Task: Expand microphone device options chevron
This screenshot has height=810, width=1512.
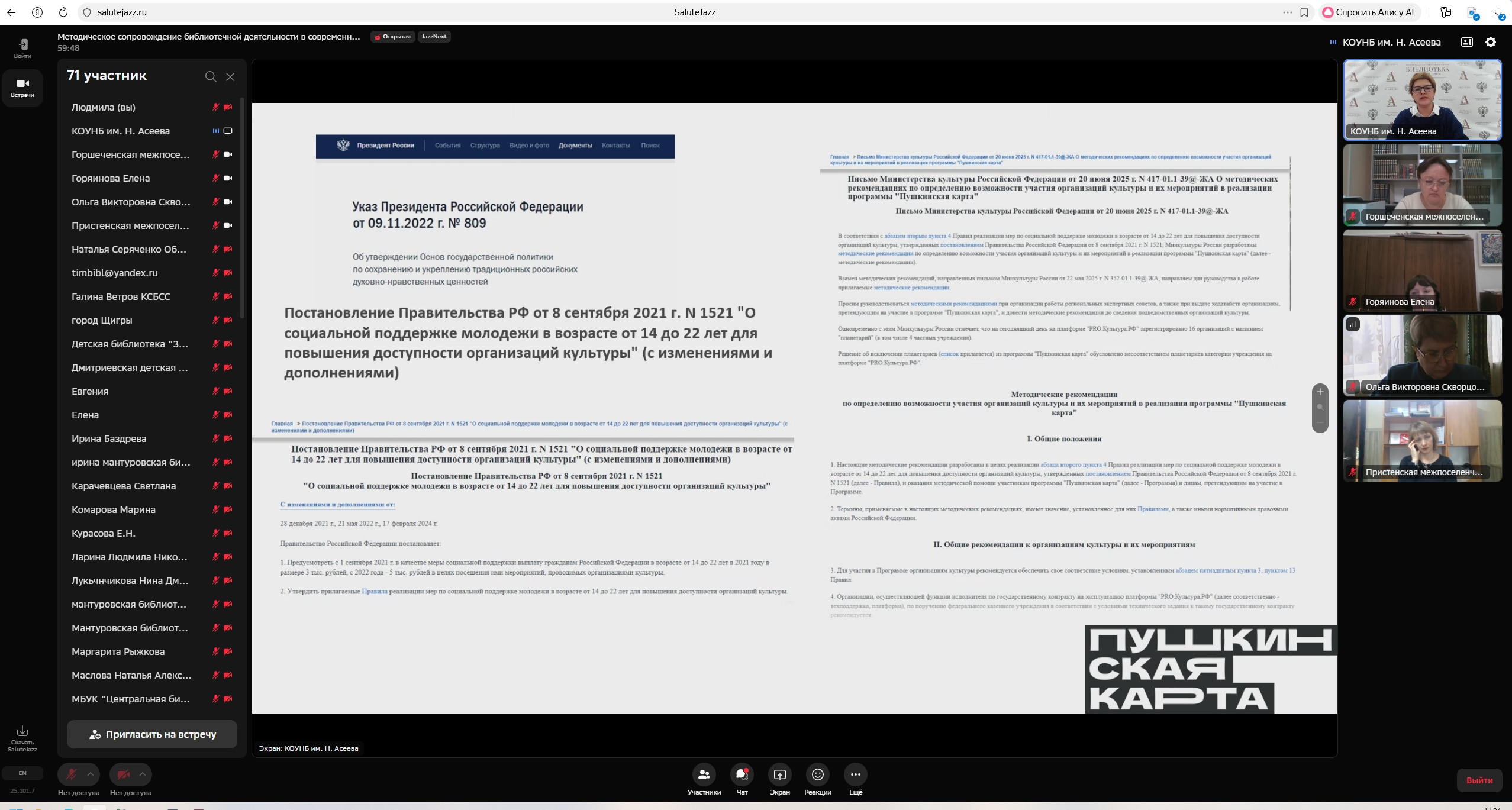Action: [91, 774]
